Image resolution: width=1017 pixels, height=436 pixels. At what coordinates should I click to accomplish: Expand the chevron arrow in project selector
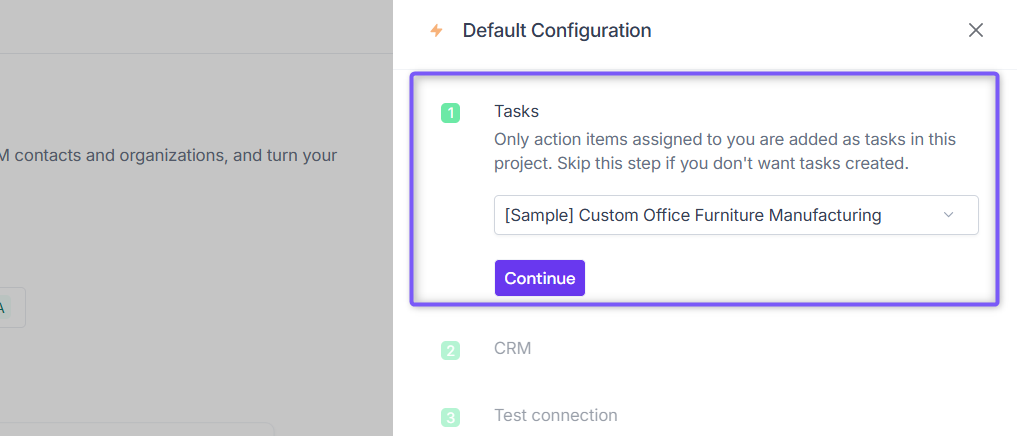pyautogui.click(x=948, y=215)
